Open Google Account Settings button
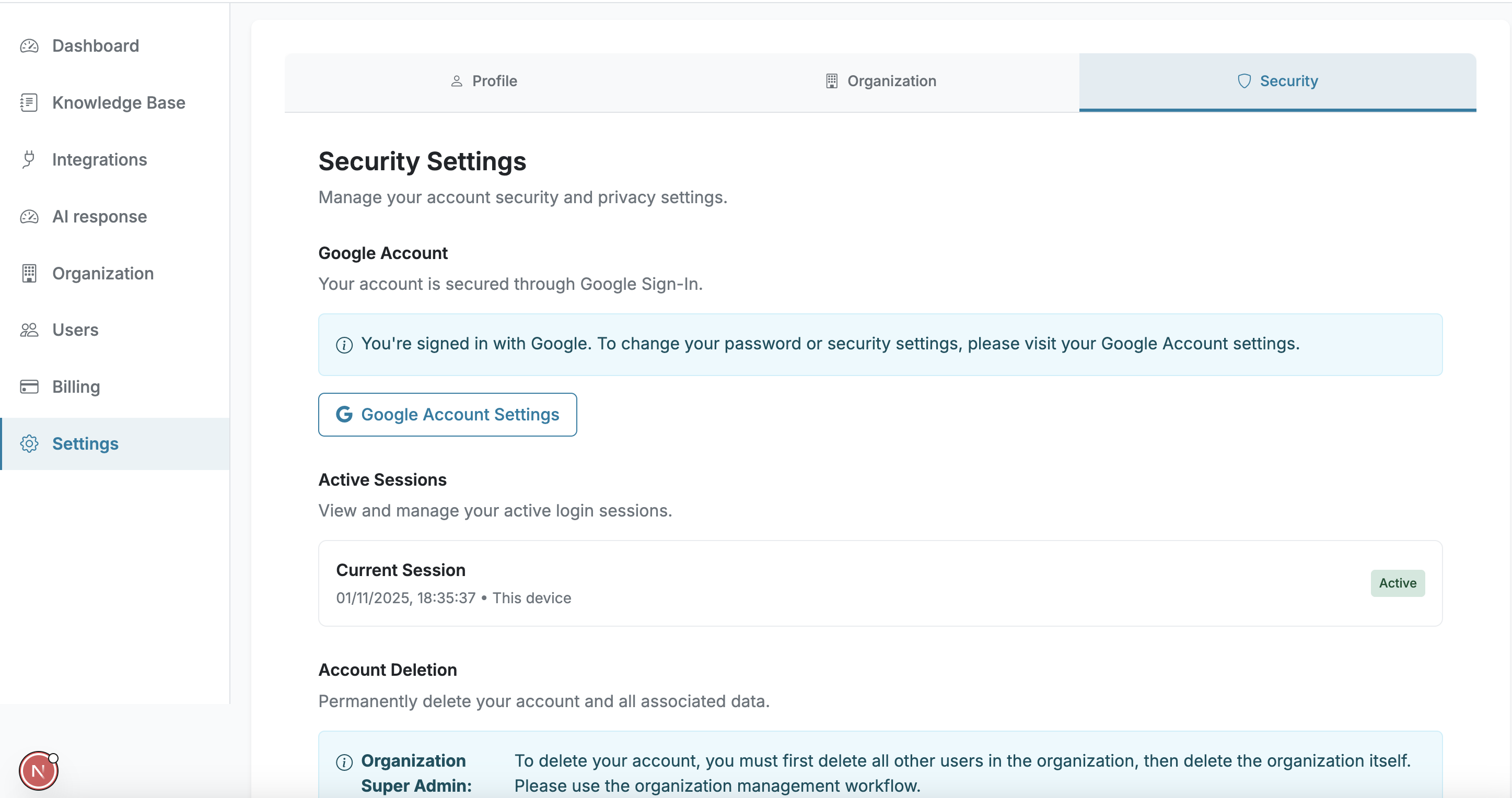 tap(447, 414)
